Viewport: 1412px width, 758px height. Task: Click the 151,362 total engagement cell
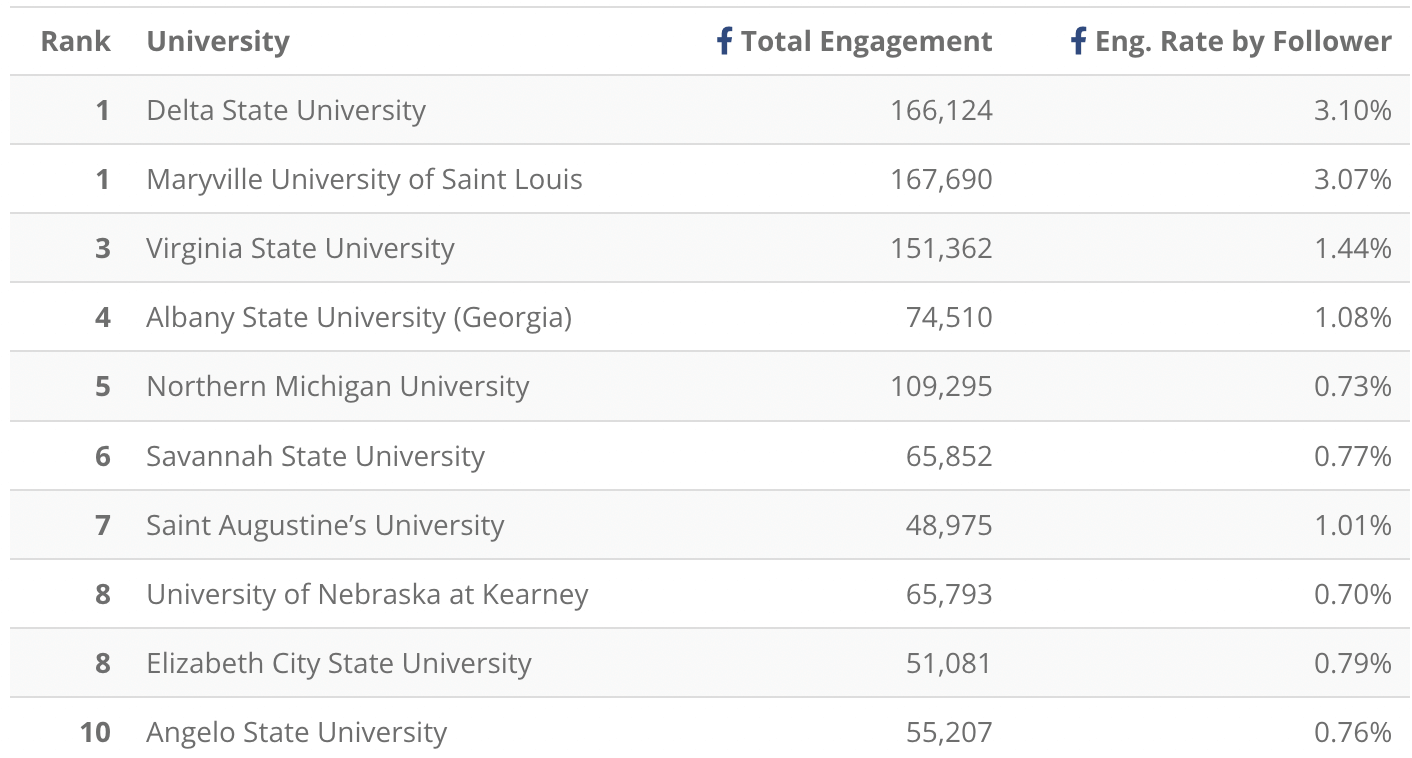click(941, 248)
